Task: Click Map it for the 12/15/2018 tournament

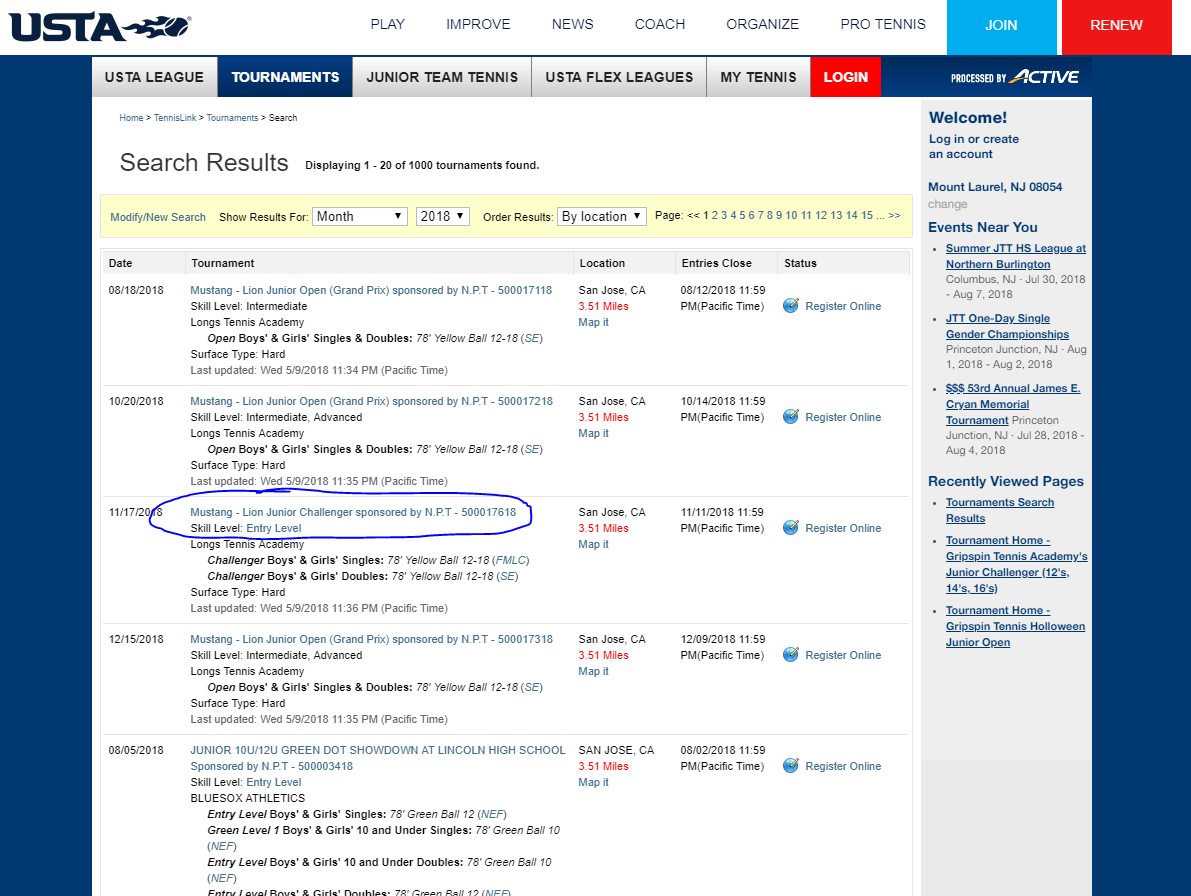Action: pyautogui.click(x=593, y=670)
